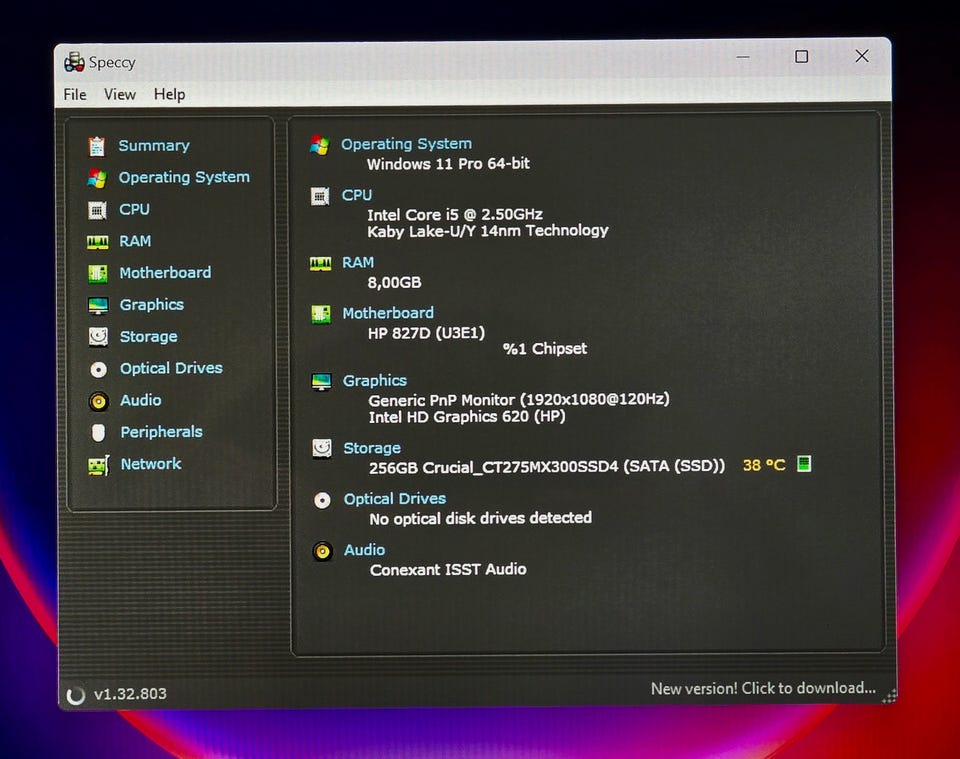Go to Operating System section in sidebar

point(184,178)
